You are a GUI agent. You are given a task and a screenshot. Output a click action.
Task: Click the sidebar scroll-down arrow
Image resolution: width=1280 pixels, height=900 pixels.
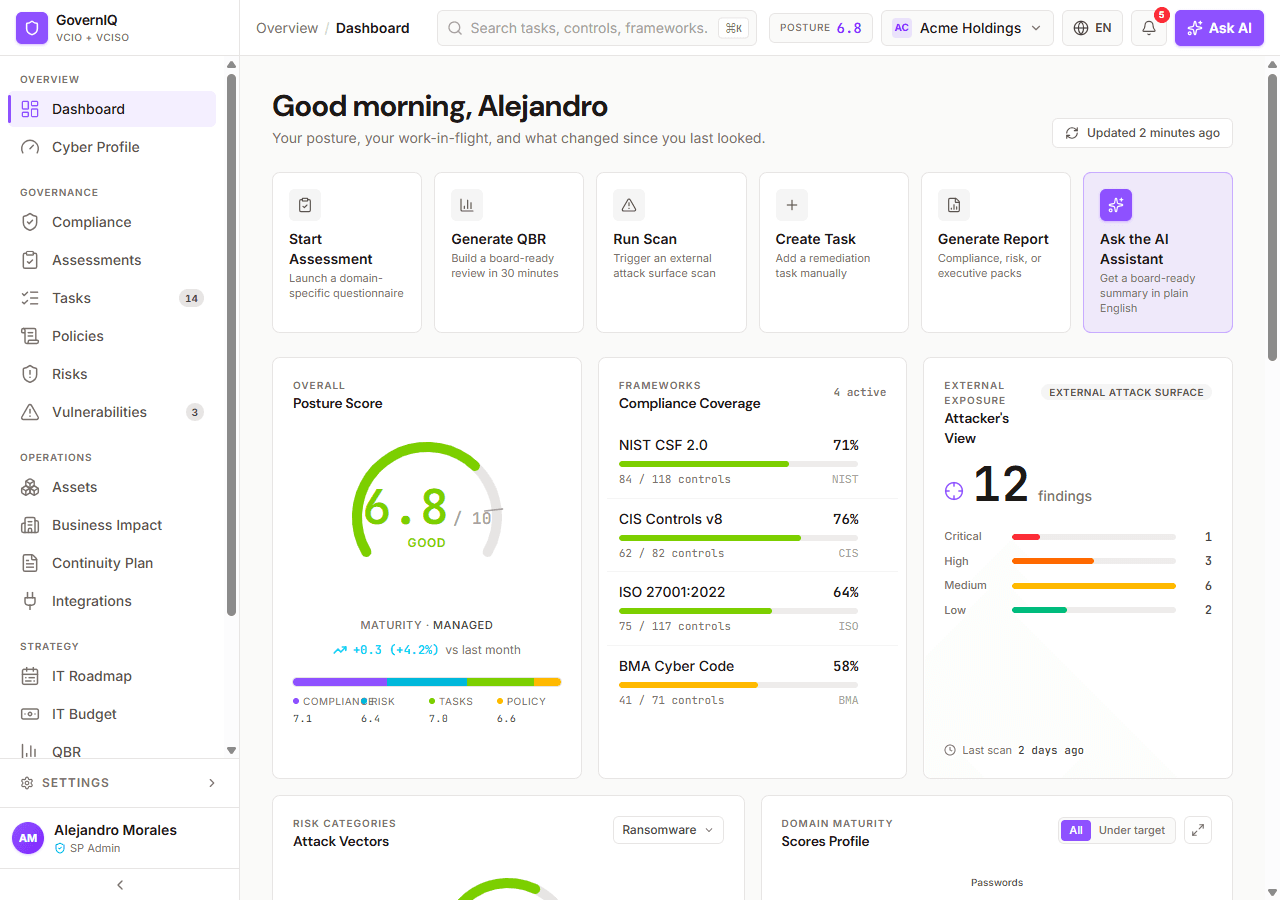[x=231, y=750]
